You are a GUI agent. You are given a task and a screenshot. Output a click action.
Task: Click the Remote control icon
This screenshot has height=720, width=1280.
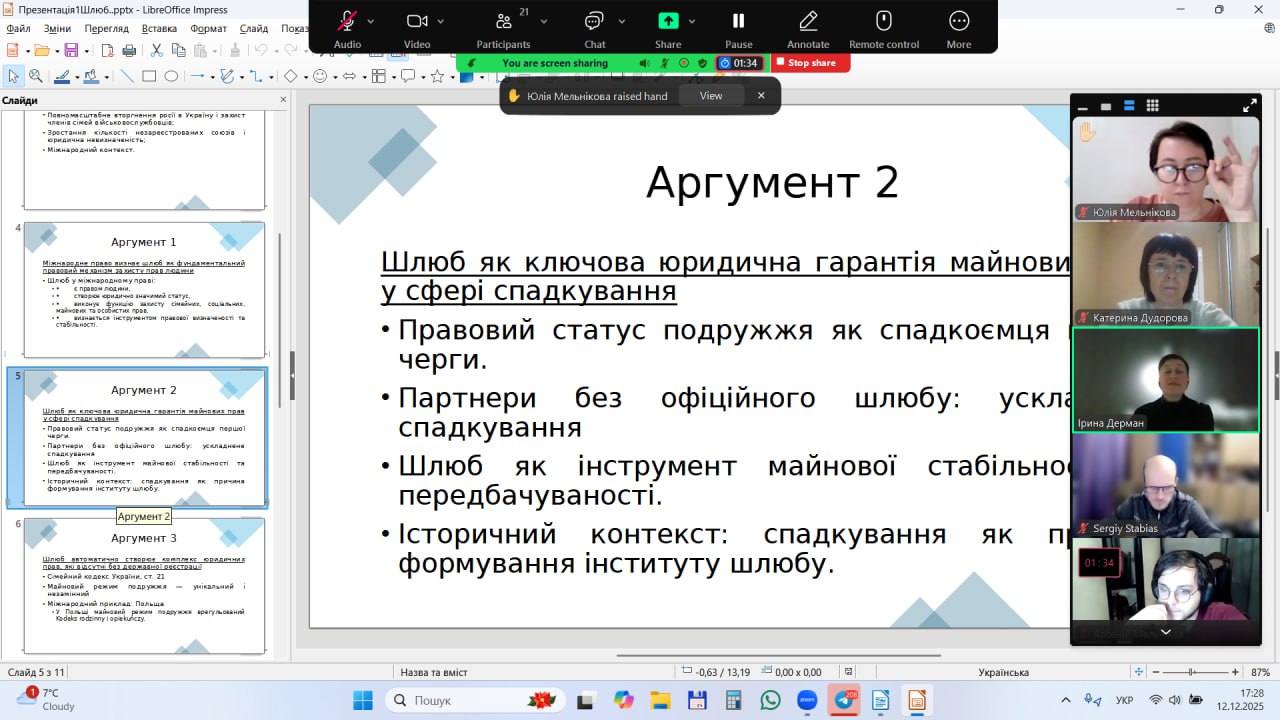pos(883,21)
